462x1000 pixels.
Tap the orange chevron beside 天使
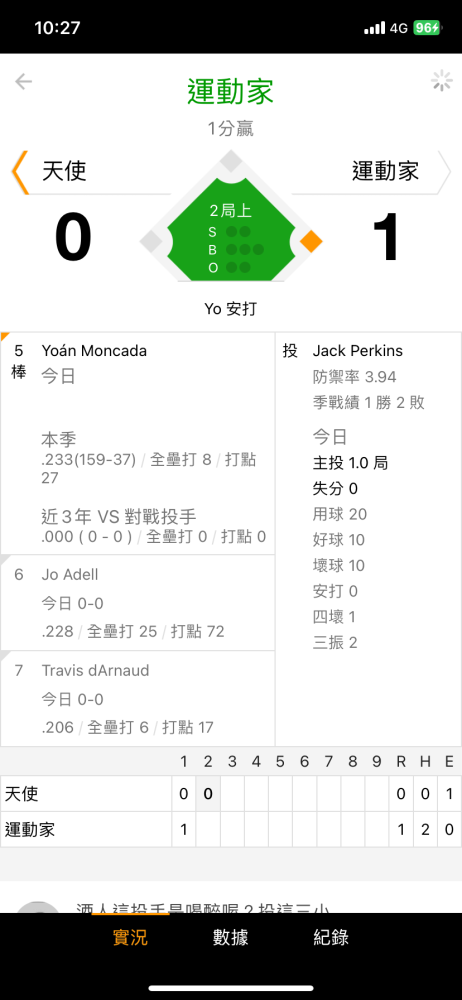20,172
